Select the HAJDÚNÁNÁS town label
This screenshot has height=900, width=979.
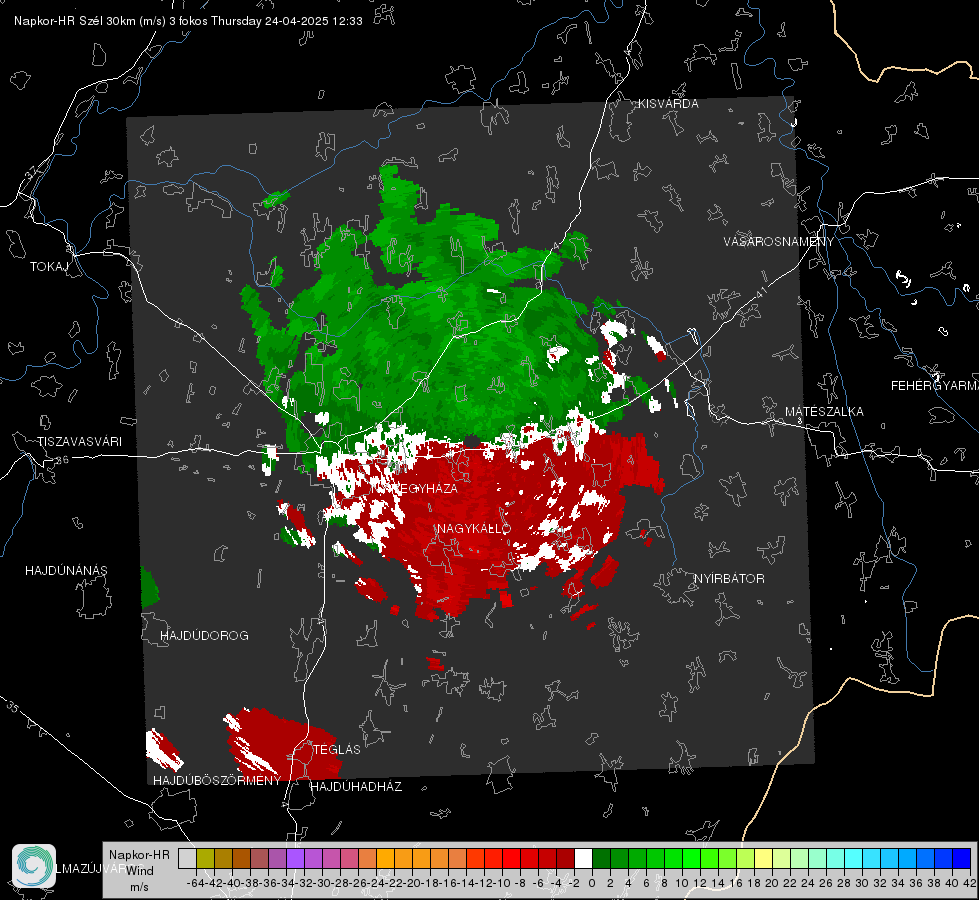click(66, 570)
